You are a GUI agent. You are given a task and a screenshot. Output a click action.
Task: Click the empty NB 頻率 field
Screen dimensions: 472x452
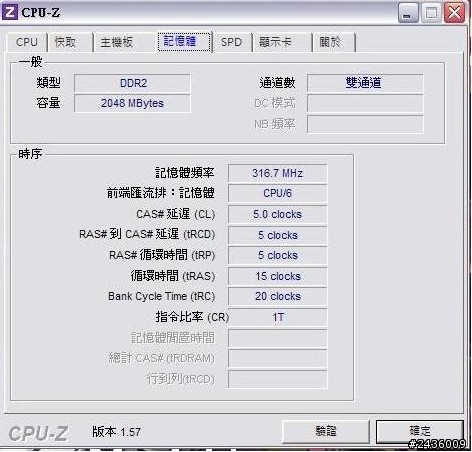point(365,124)
